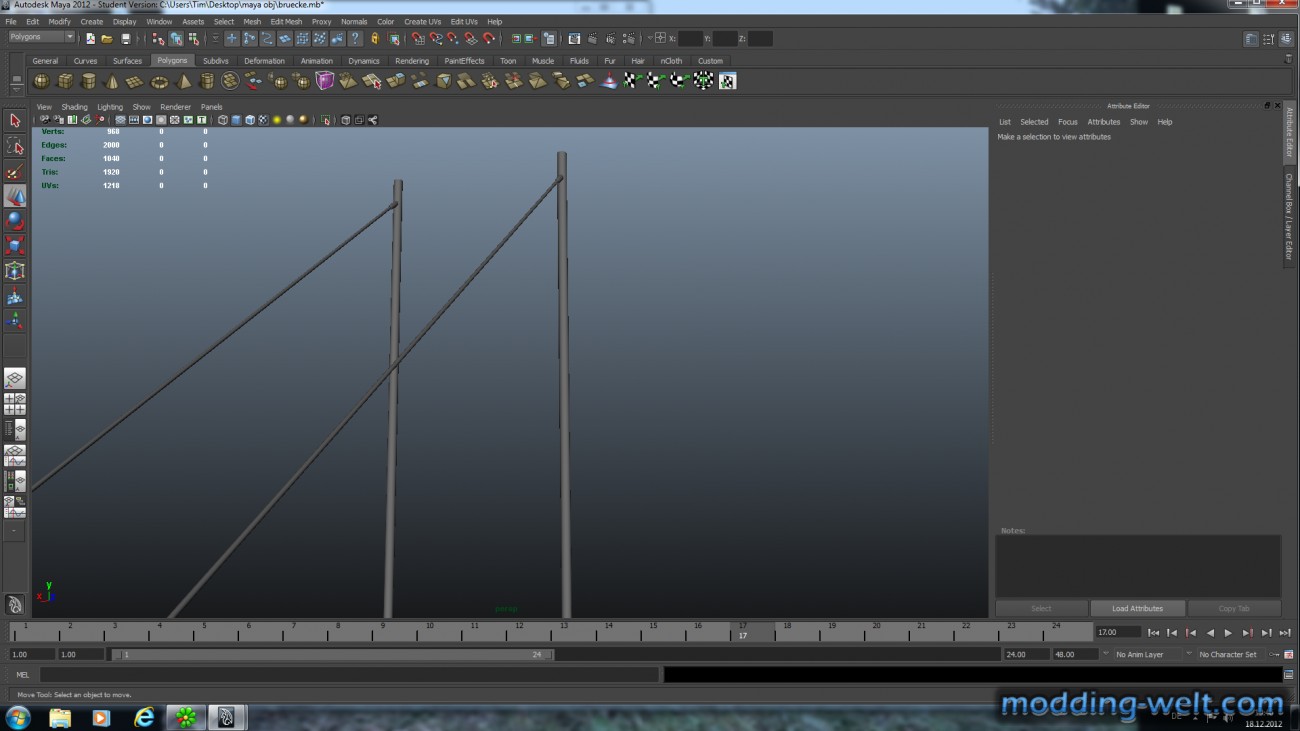Click the question mark snap icon
Image resolution: width=1300 pixels, height=731 pixels.
click(x=355, y=39)
